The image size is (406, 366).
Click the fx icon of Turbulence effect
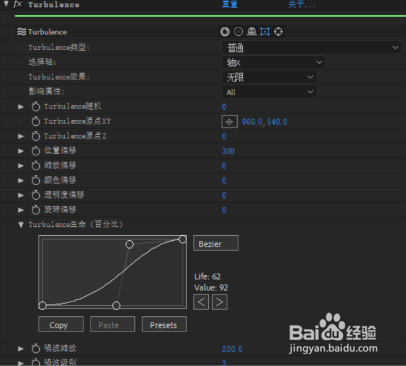click(x=17, y=4)
